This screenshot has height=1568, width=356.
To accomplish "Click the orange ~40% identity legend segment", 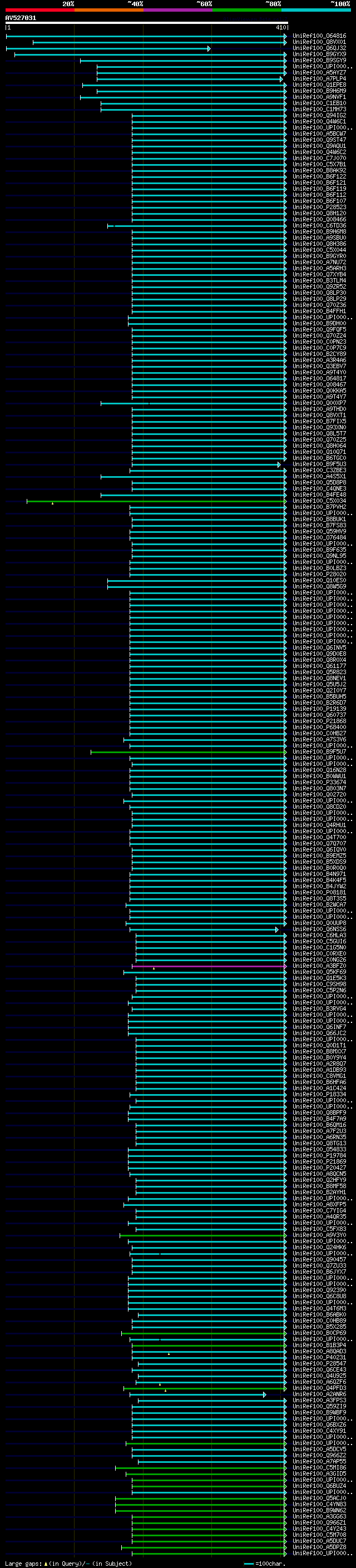I will coord(109,10).
